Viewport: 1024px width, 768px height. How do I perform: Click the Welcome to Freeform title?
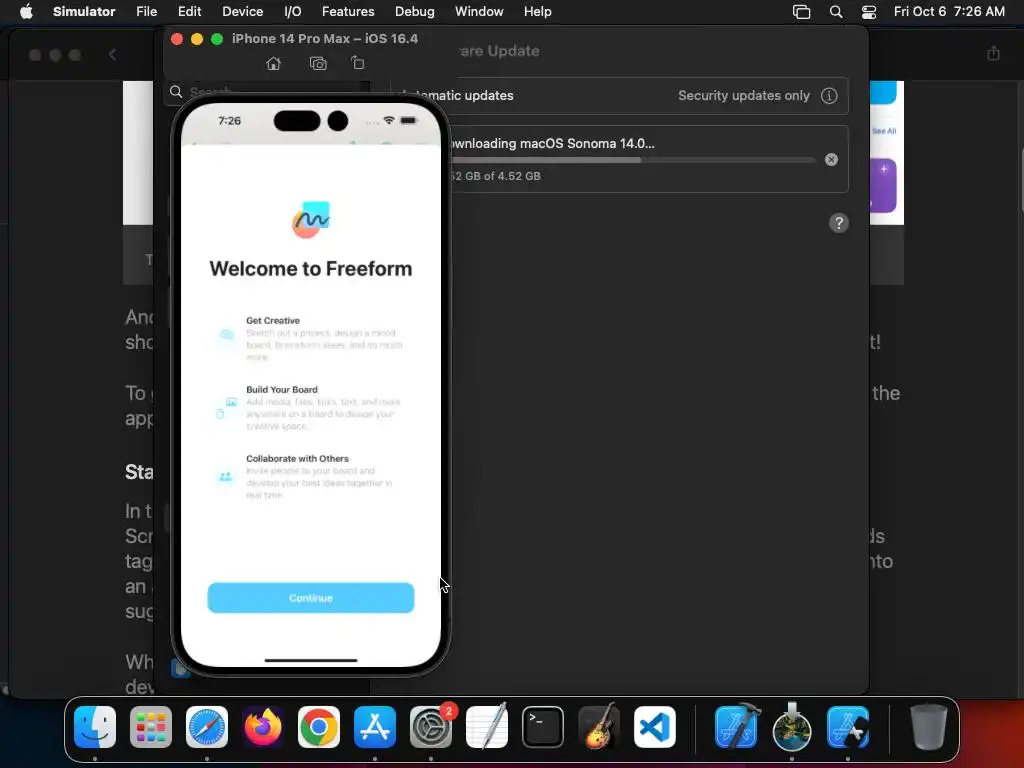311,269
